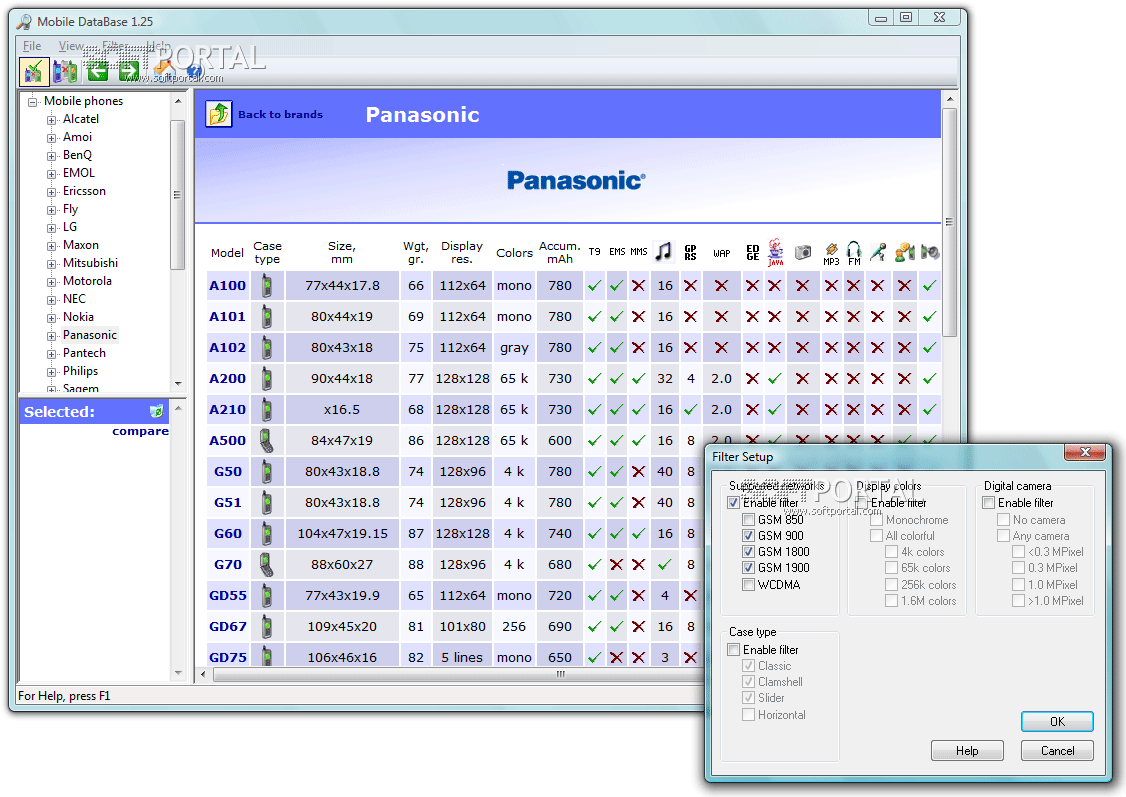Expand the BenQ tree node
Screen dimensions: 1126x797
tap(51, 156)
